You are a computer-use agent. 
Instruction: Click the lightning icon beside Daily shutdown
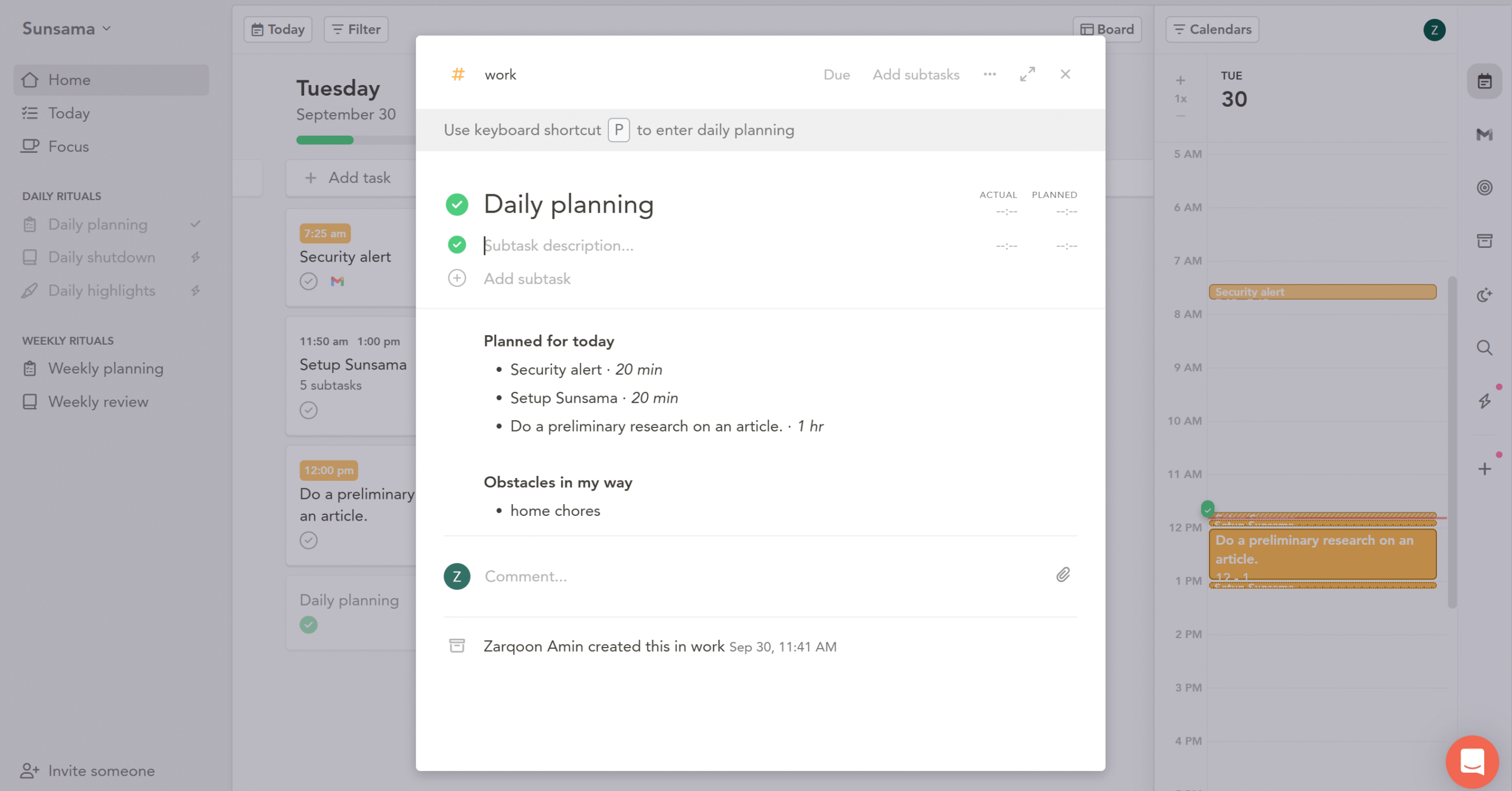[x=195, y=257]
